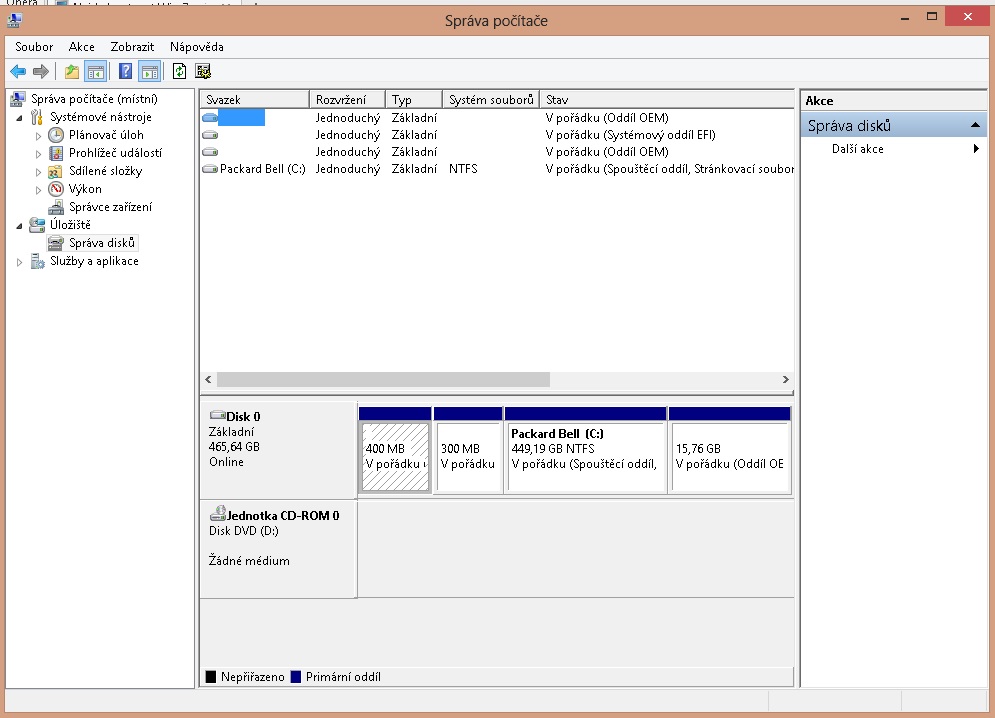Click the blue help question mark icon
This screenshot has width=995, height=718.
pyautogui.click(x=125, y=71)
